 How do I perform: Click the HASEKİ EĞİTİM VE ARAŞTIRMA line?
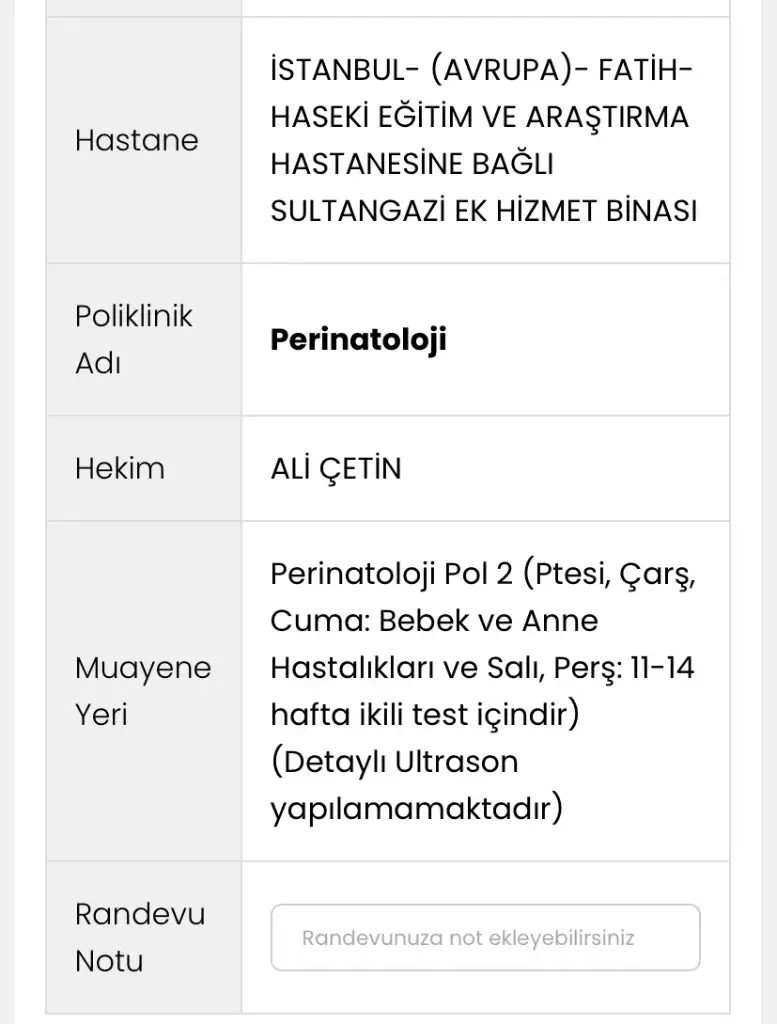point(480,117)
